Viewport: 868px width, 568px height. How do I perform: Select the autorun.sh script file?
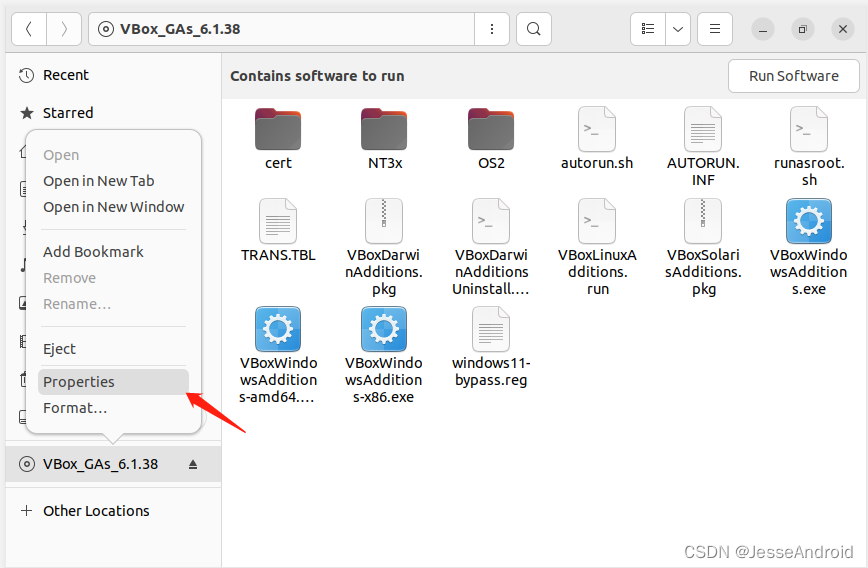pyautogui.click(x=597, y=139)
